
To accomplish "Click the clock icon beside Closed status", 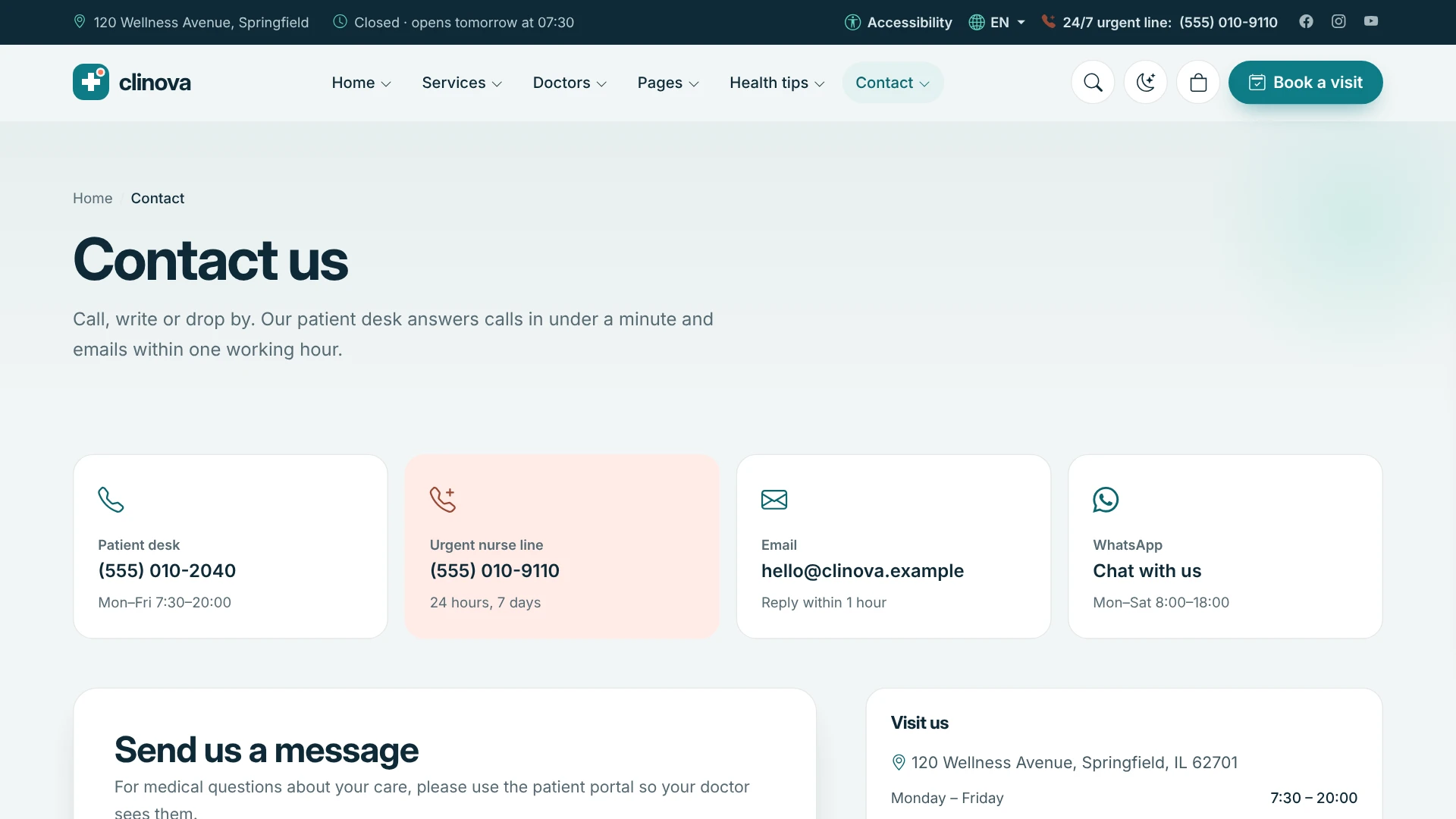I will pos(340,21).
